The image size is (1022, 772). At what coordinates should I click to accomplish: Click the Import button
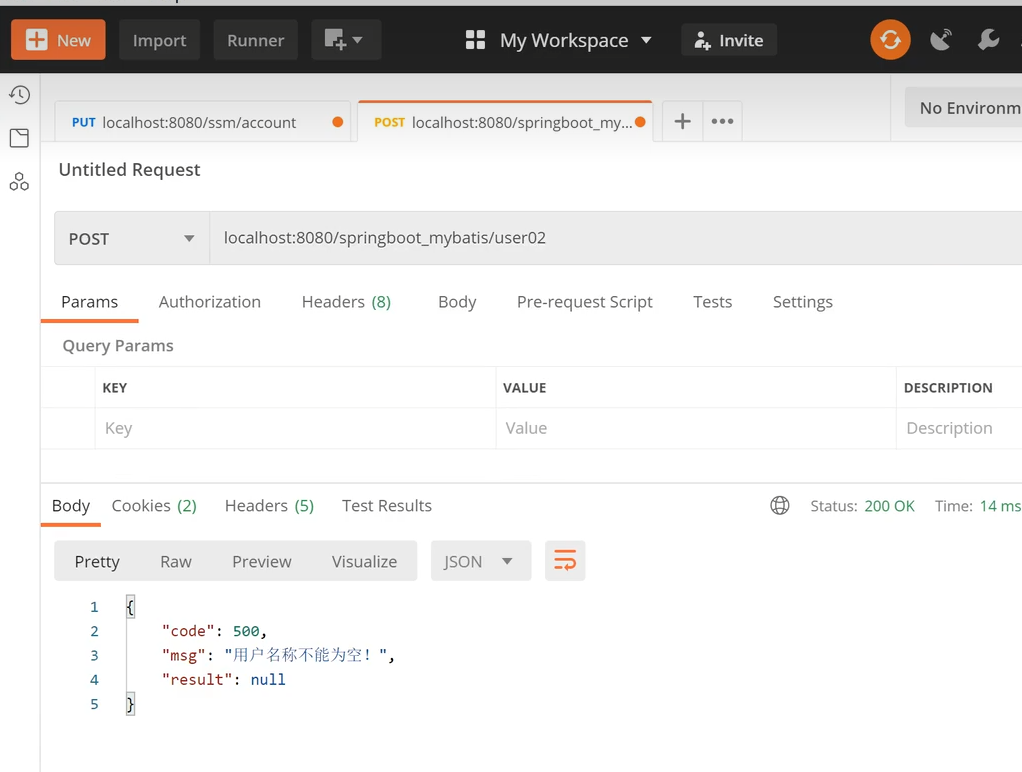pyautogui.click(x=160, y=40)
